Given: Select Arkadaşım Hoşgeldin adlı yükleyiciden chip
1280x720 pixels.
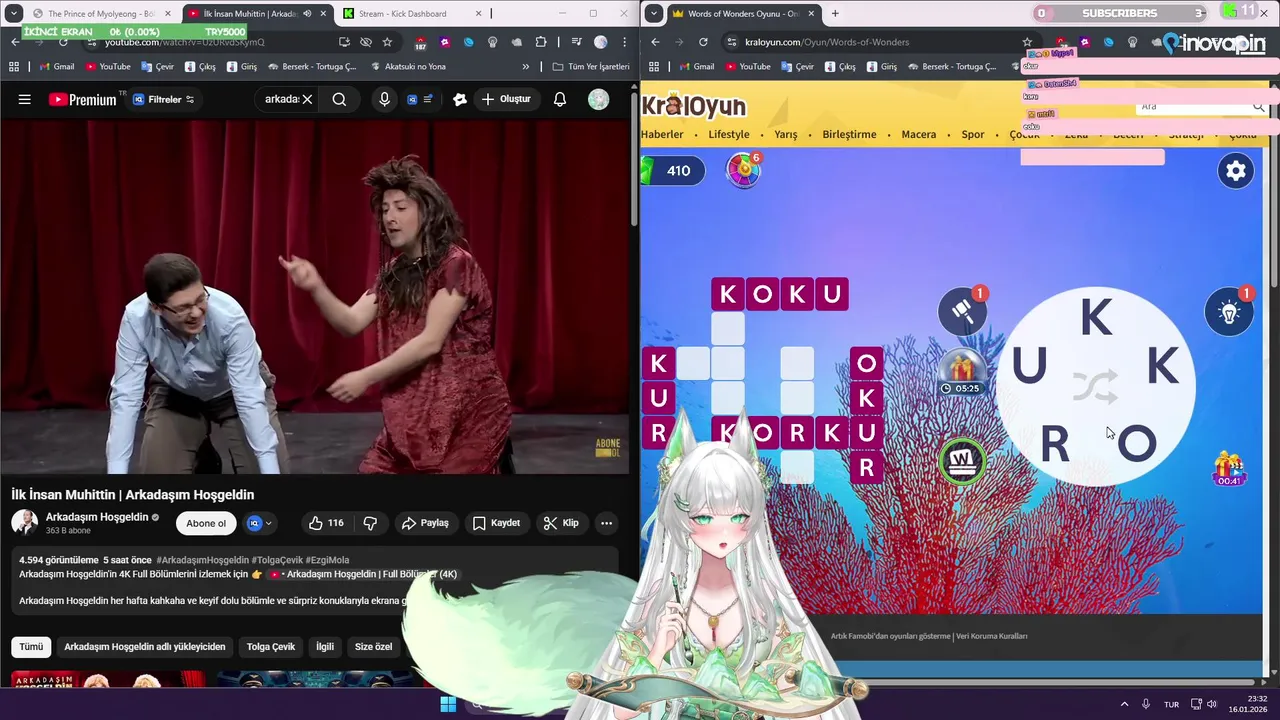Looking at the screenshot, I should (145, 647).
